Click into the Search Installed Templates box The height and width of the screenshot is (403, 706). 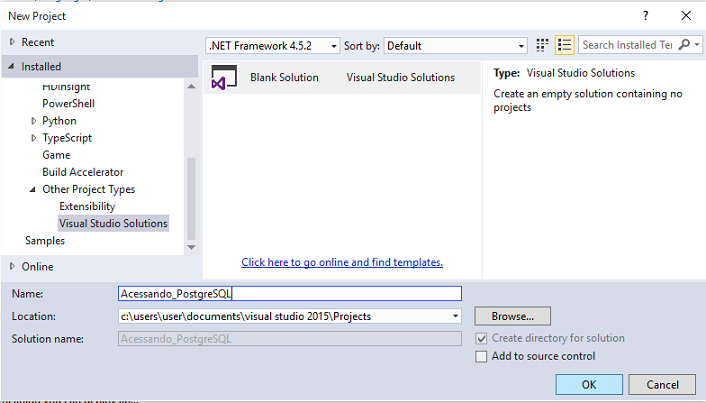click(x=628, y=45)
